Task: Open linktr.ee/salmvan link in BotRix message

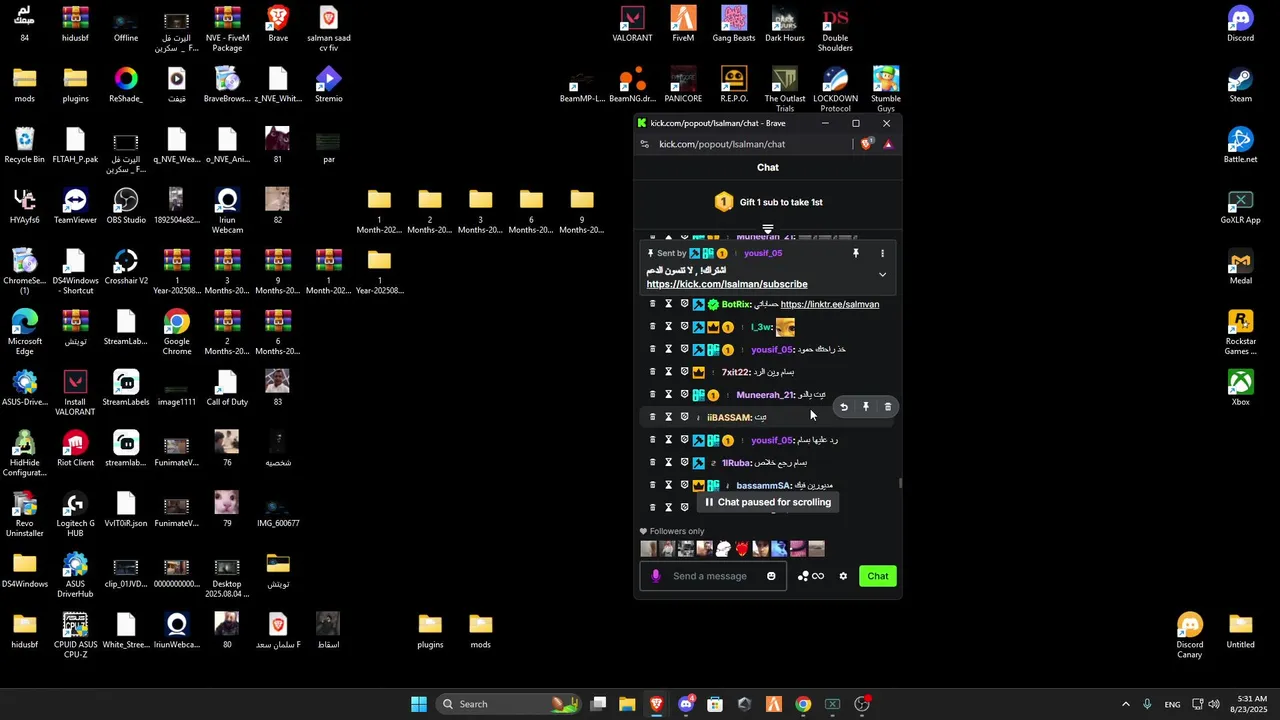Action: tap(830, 304)
